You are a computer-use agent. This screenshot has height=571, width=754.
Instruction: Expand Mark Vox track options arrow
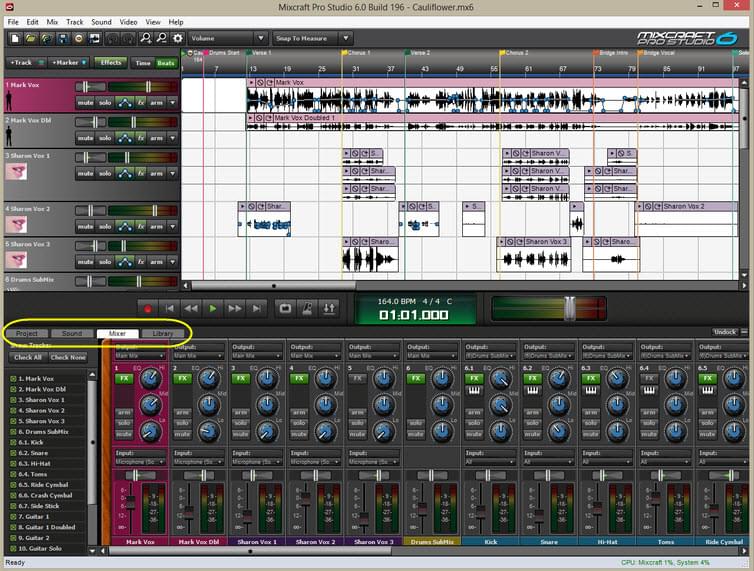pos(172,102)
